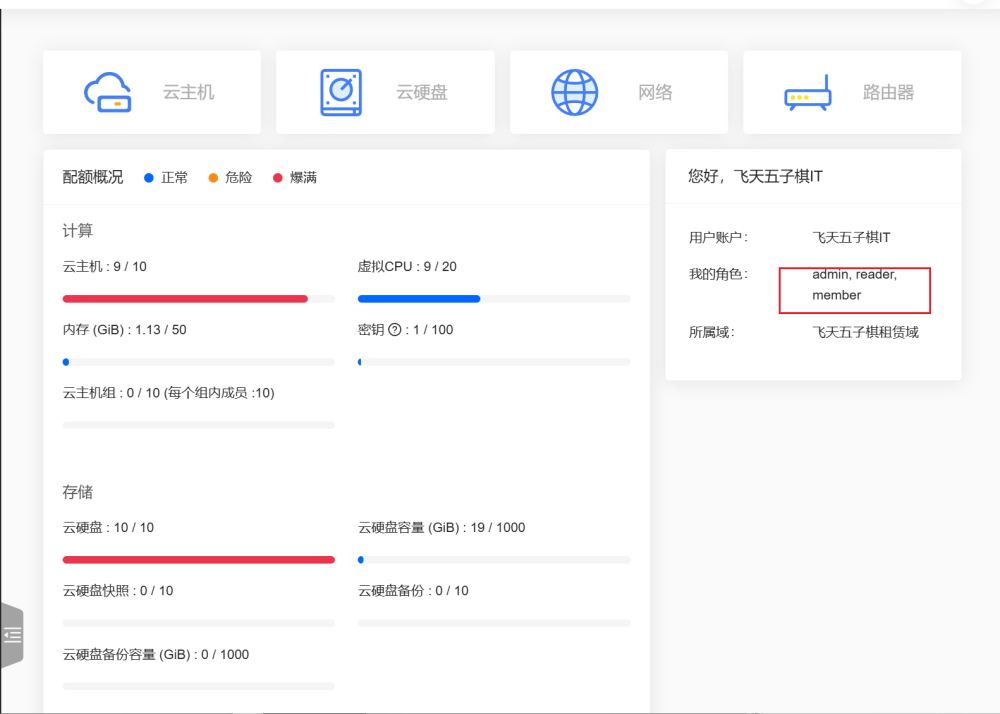Click the cloud host (云主机) icon
The width and height of the screenshot is (1000, 714).
coord(108,92)
